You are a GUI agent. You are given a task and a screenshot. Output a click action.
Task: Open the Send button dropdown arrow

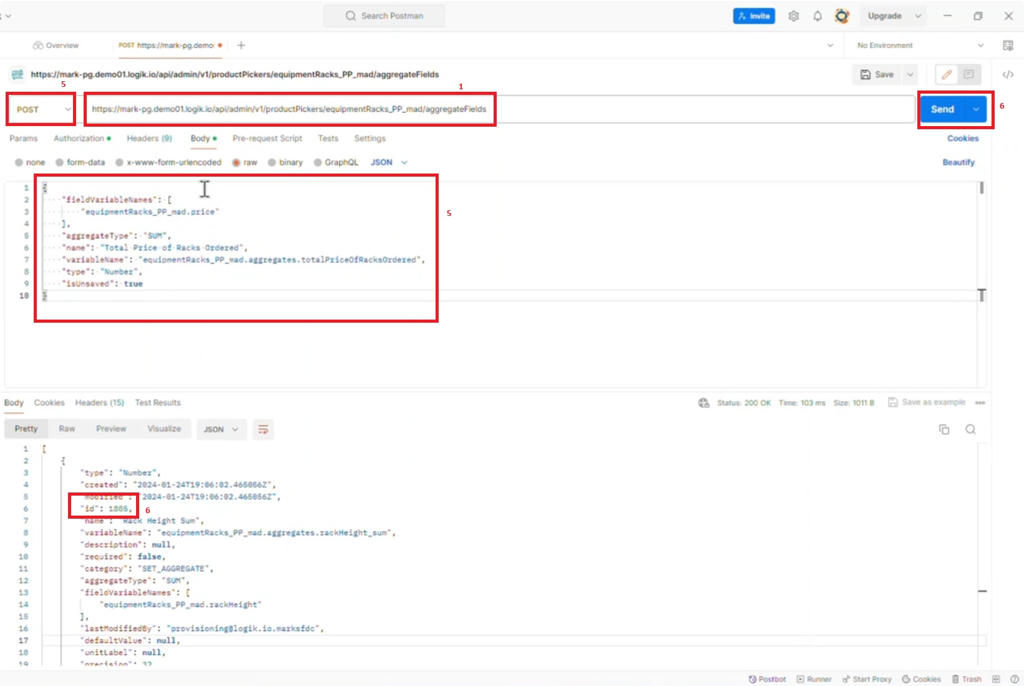point(976,110)
